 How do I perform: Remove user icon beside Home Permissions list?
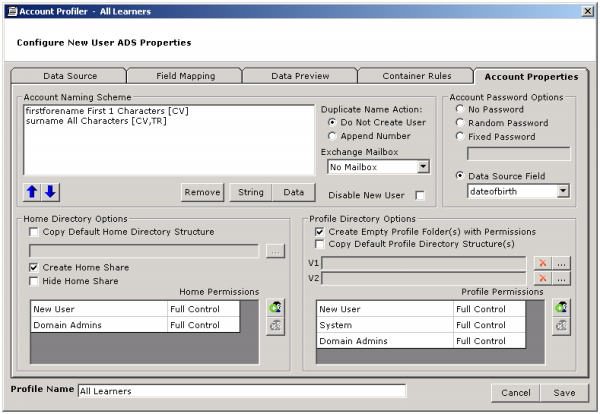pyautogui.click(x=276, y=326)
